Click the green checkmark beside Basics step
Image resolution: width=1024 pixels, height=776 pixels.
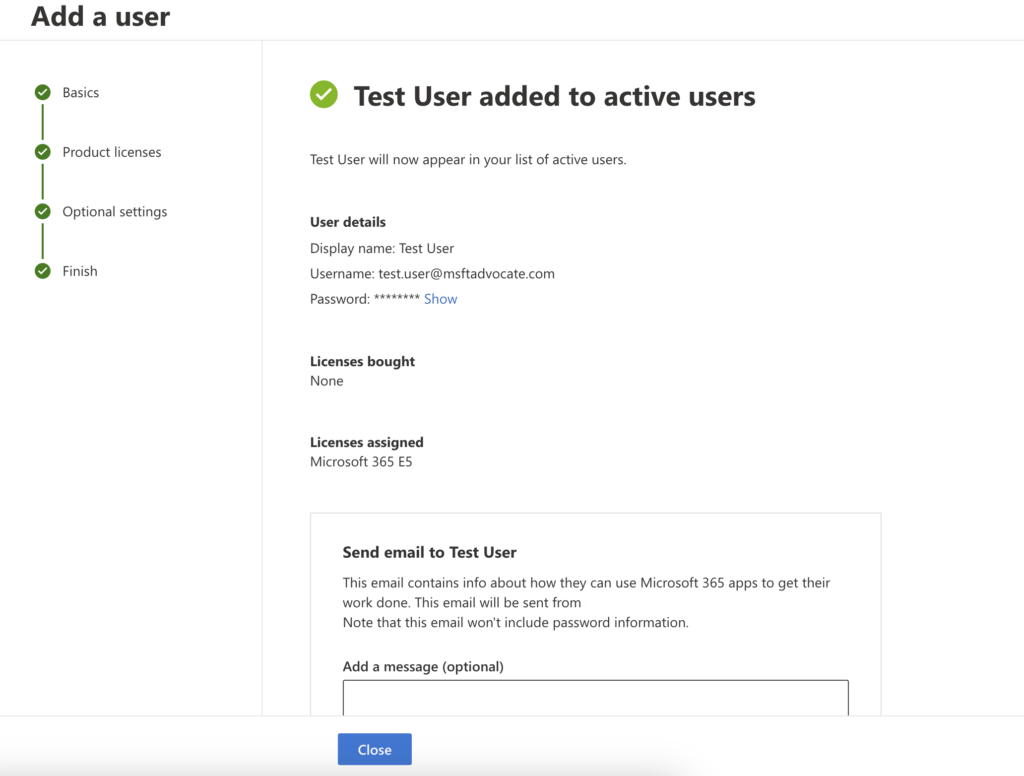(x=42, y=93)
